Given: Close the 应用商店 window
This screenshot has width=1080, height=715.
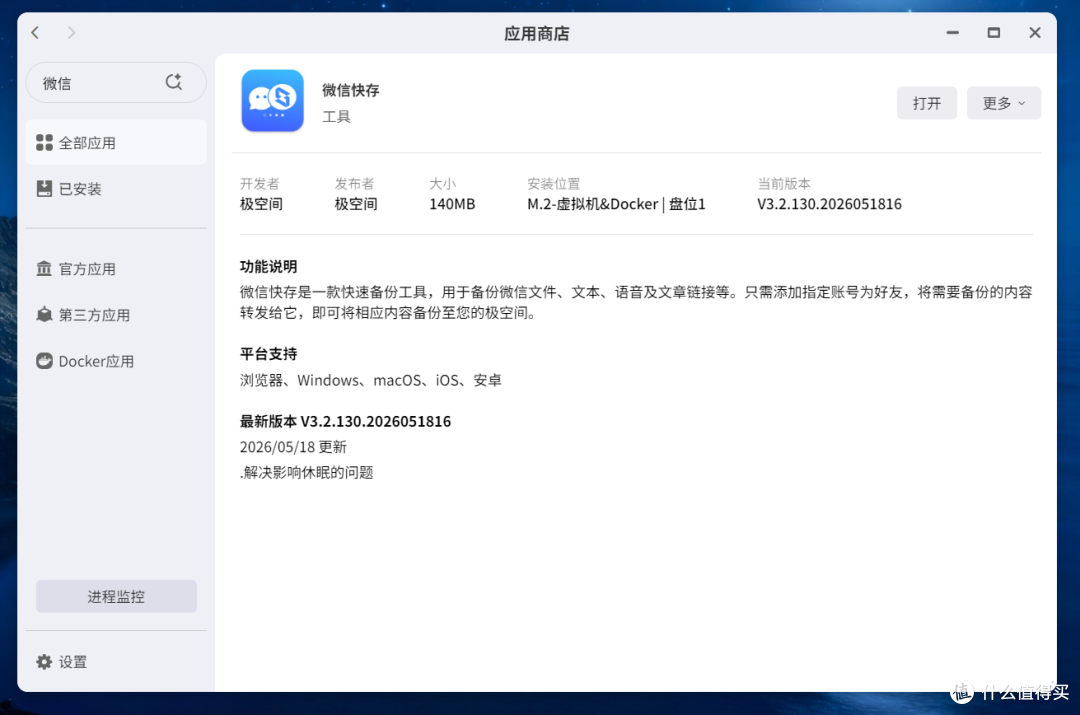Looking at the screenshot, I should (1035, 32).
